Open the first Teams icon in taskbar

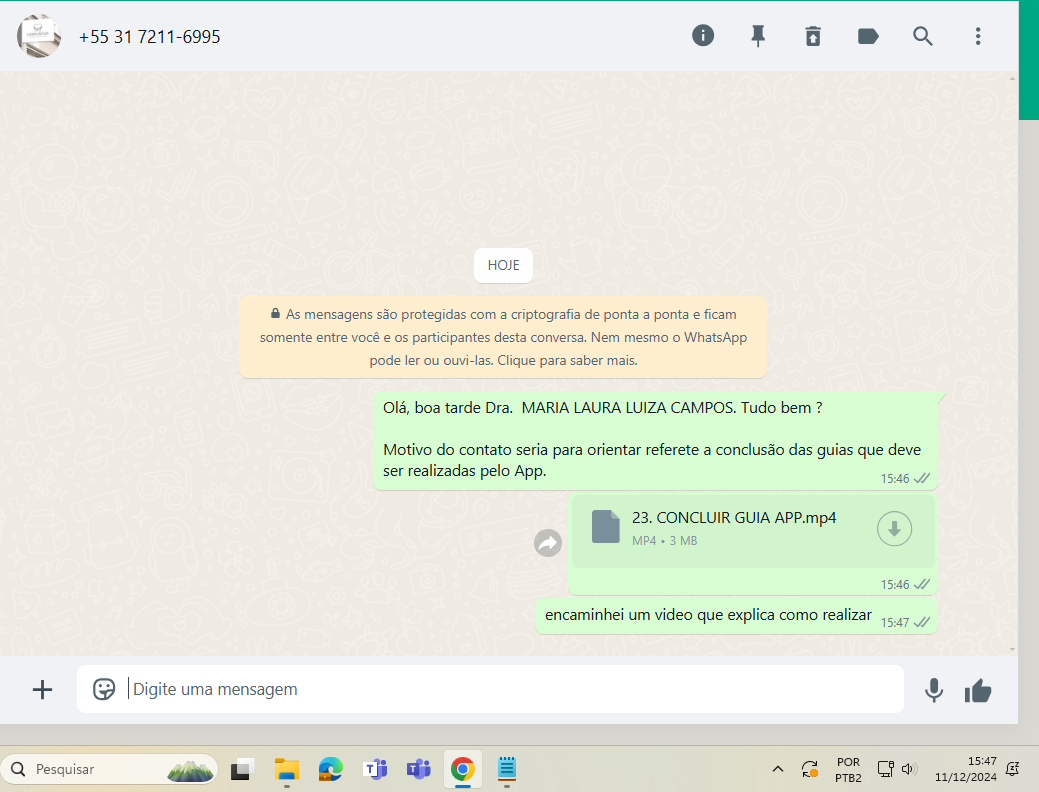point(375,769)
